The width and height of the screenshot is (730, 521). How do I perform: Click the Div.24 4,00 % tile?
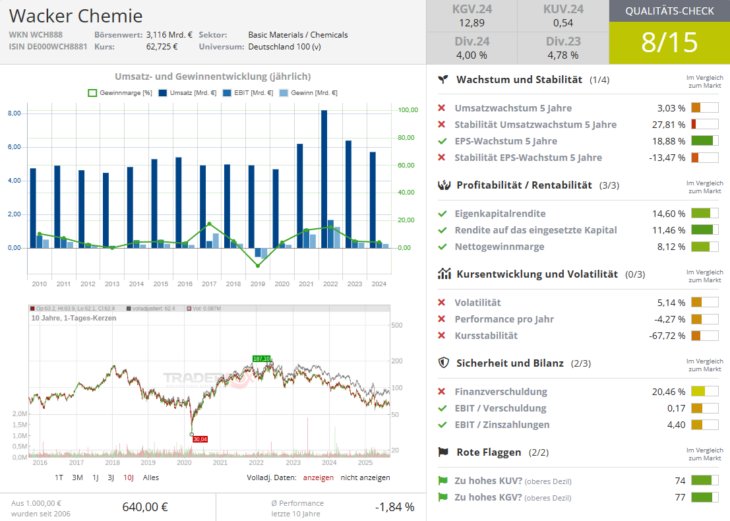[472, 48]
